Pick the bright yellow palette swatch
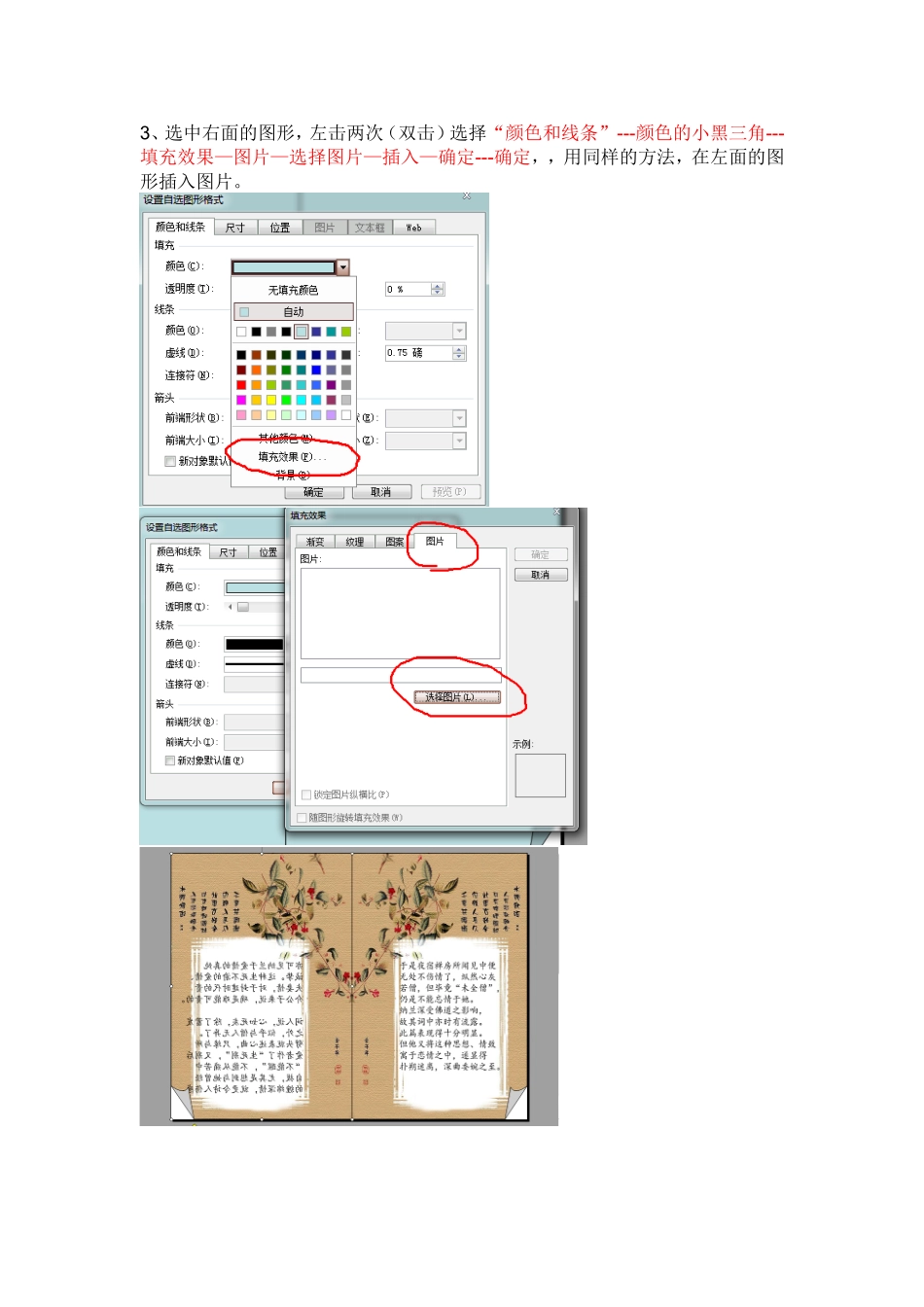Image resolution: width=924 pixels, height=1307 pixels. (271, 400)
